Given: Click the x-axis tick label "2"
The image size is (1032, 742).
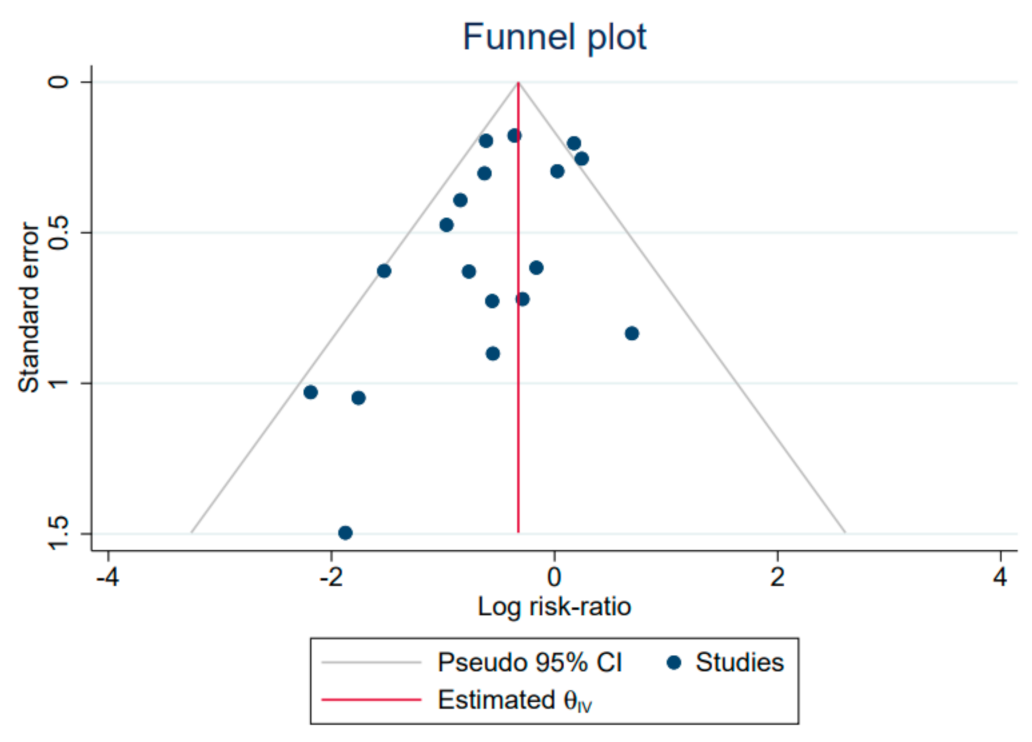Looking at the screenshot, I should (x=778, y=578).
